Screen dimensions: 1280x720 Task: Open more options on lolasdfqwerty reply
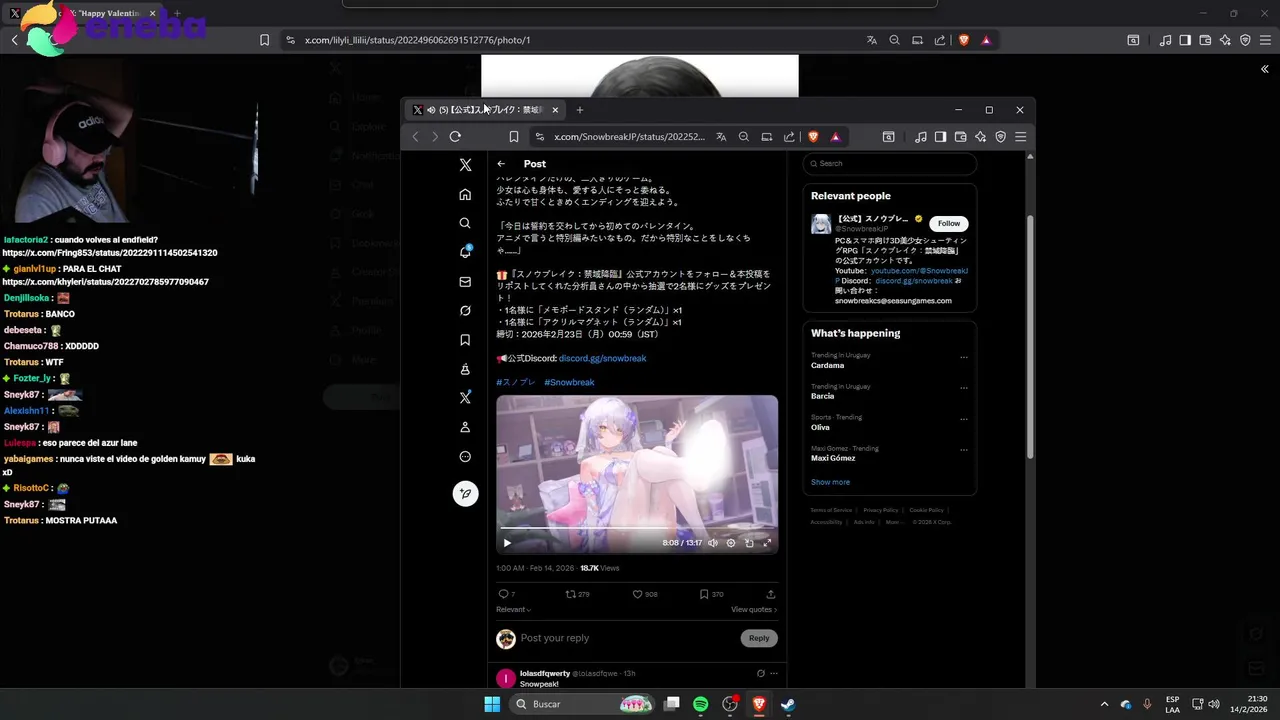coord(773,673)
